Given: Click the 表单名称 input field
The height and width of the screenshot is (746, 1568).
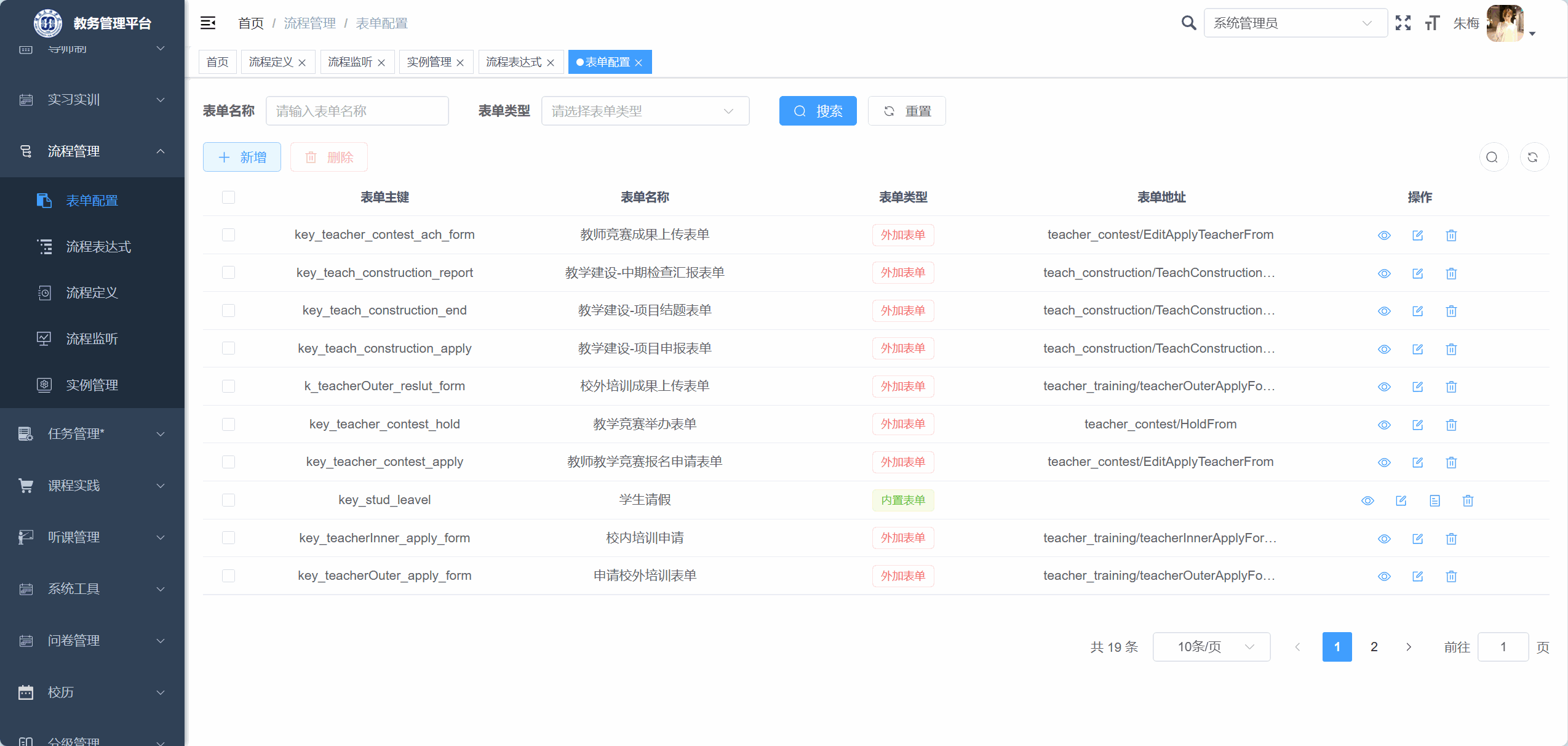Looking at the screenshot, I should [357, 111].
